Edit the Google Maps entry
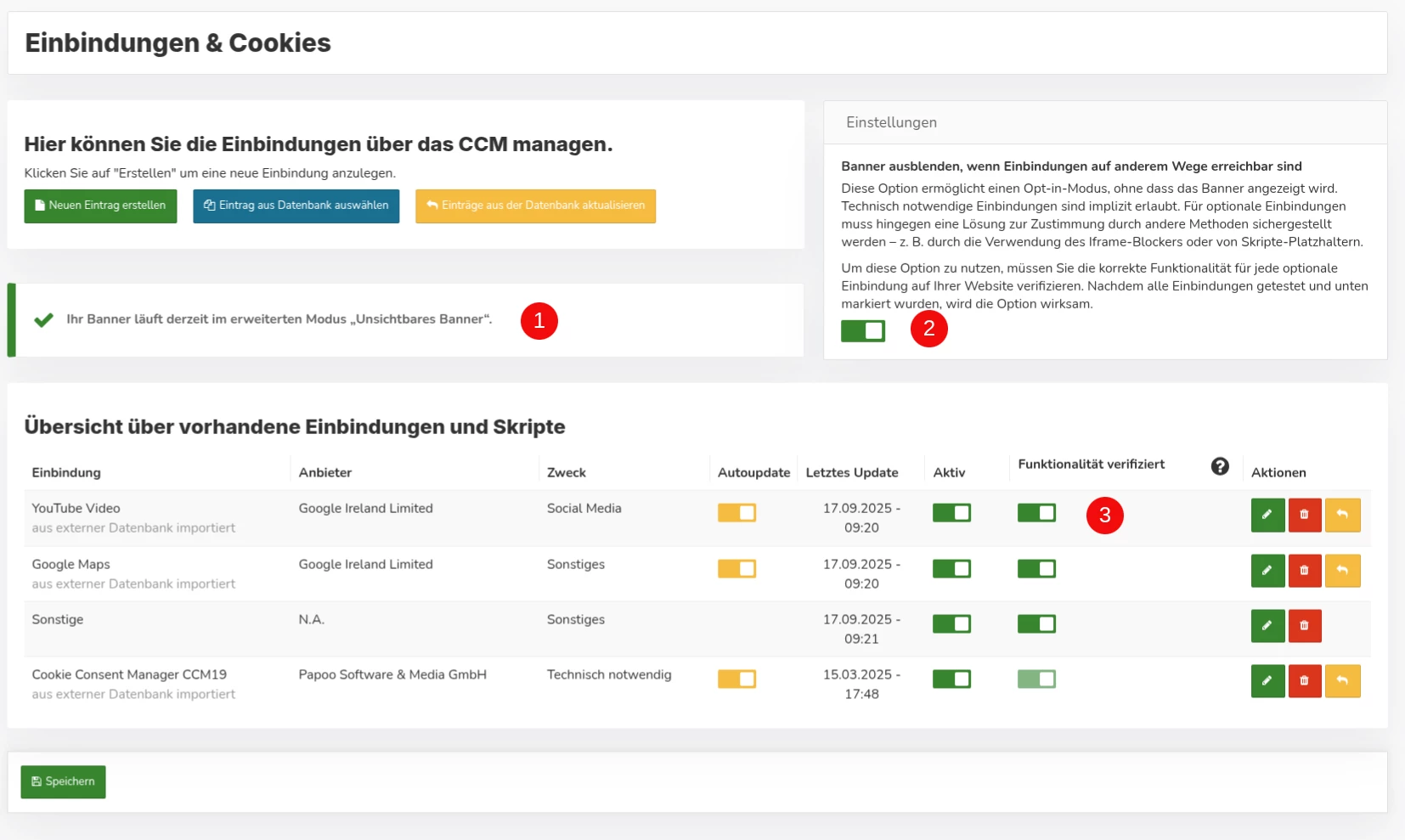Screen dimensions: 1405x840 [1267, 571]
